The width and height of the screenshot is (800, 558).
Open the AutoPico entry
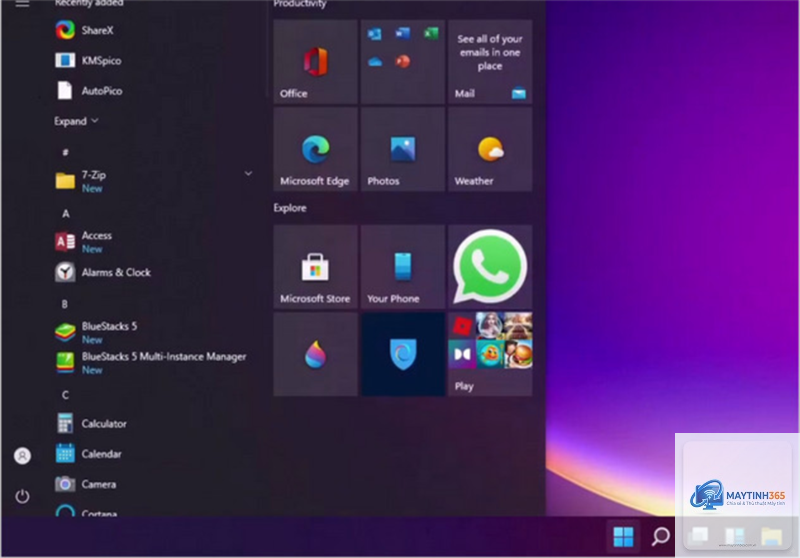pyautogui.click(x=89, y=91)
